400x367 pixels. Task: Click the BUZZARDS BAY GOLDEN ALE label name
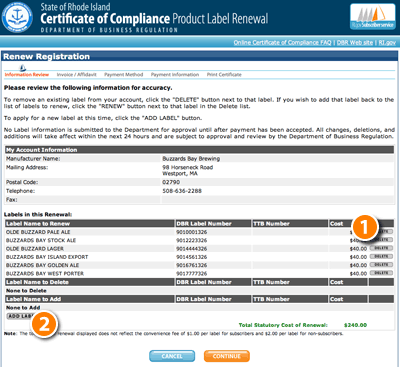pyautogui.click(x=42, y=265)
